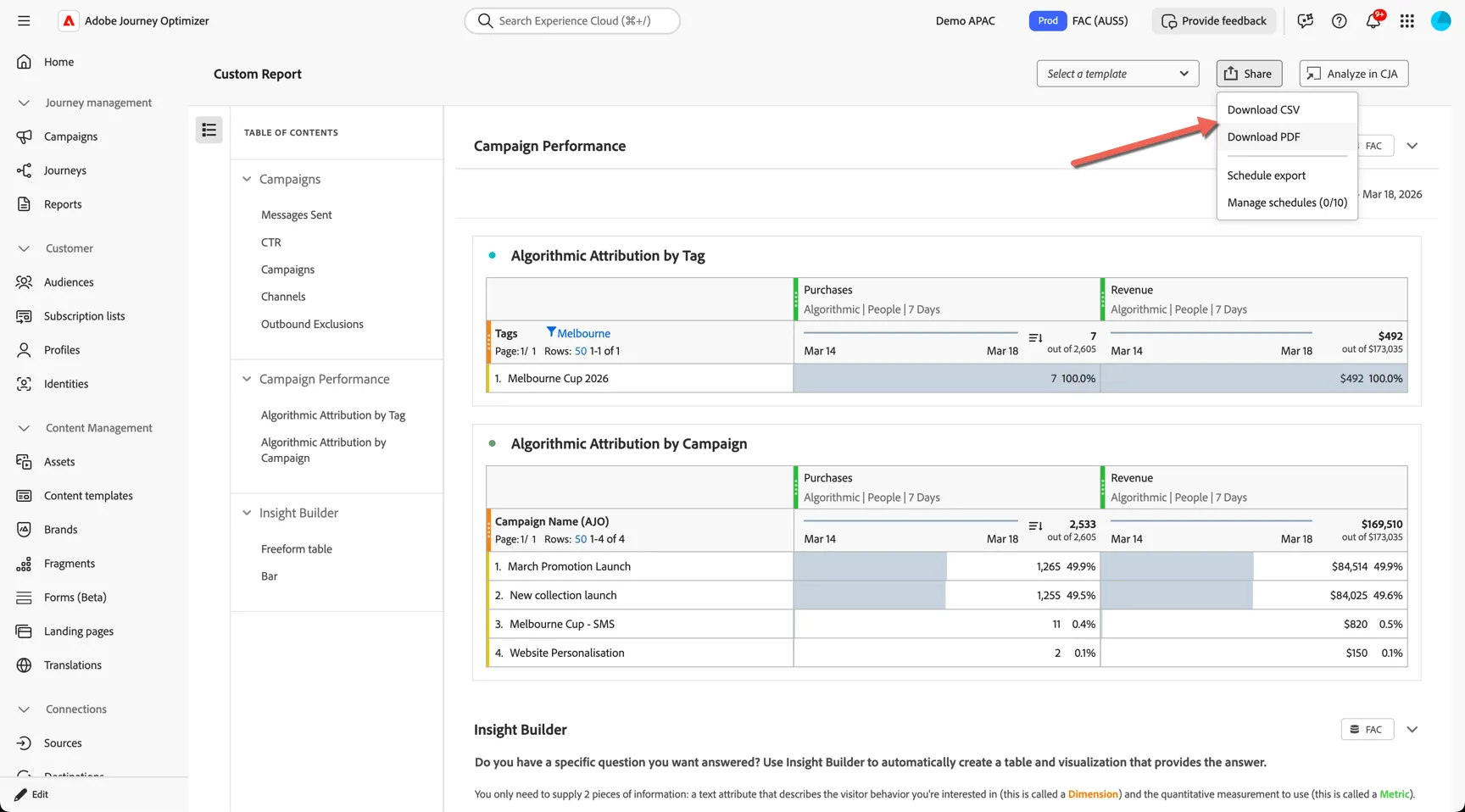This screenshot has width=1465, height=812.
Task: Open the user profile avatar
Action: (x=1440, y=21)
